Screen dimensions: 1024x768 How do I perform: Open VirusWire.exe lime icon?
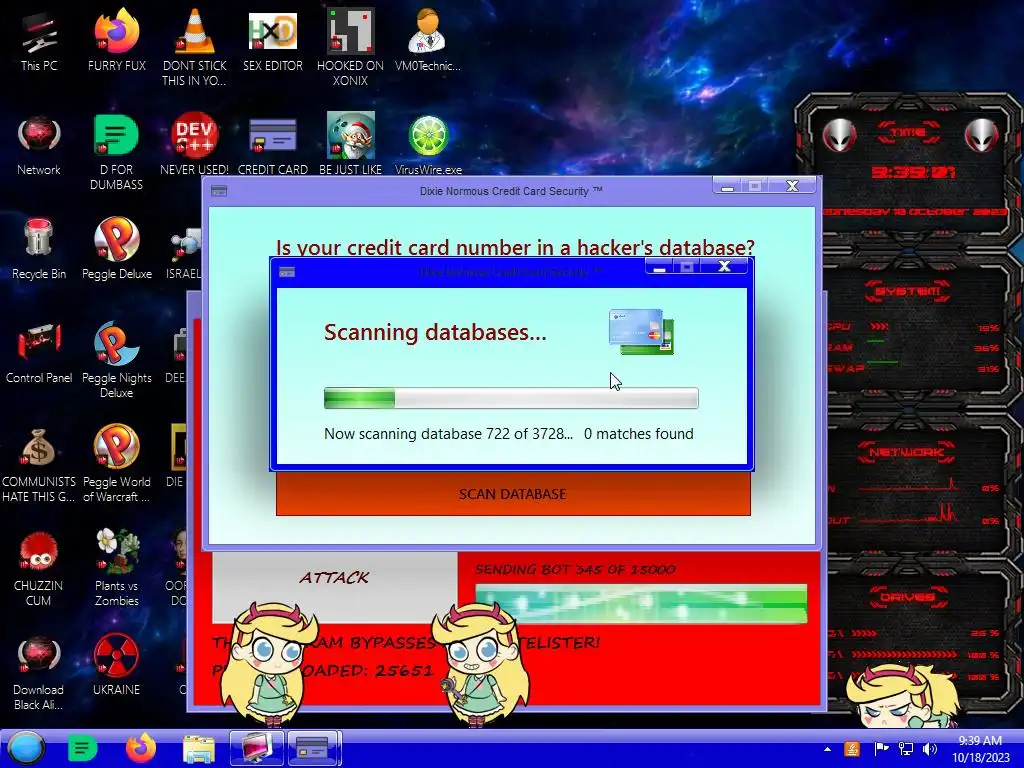[428, 145]
